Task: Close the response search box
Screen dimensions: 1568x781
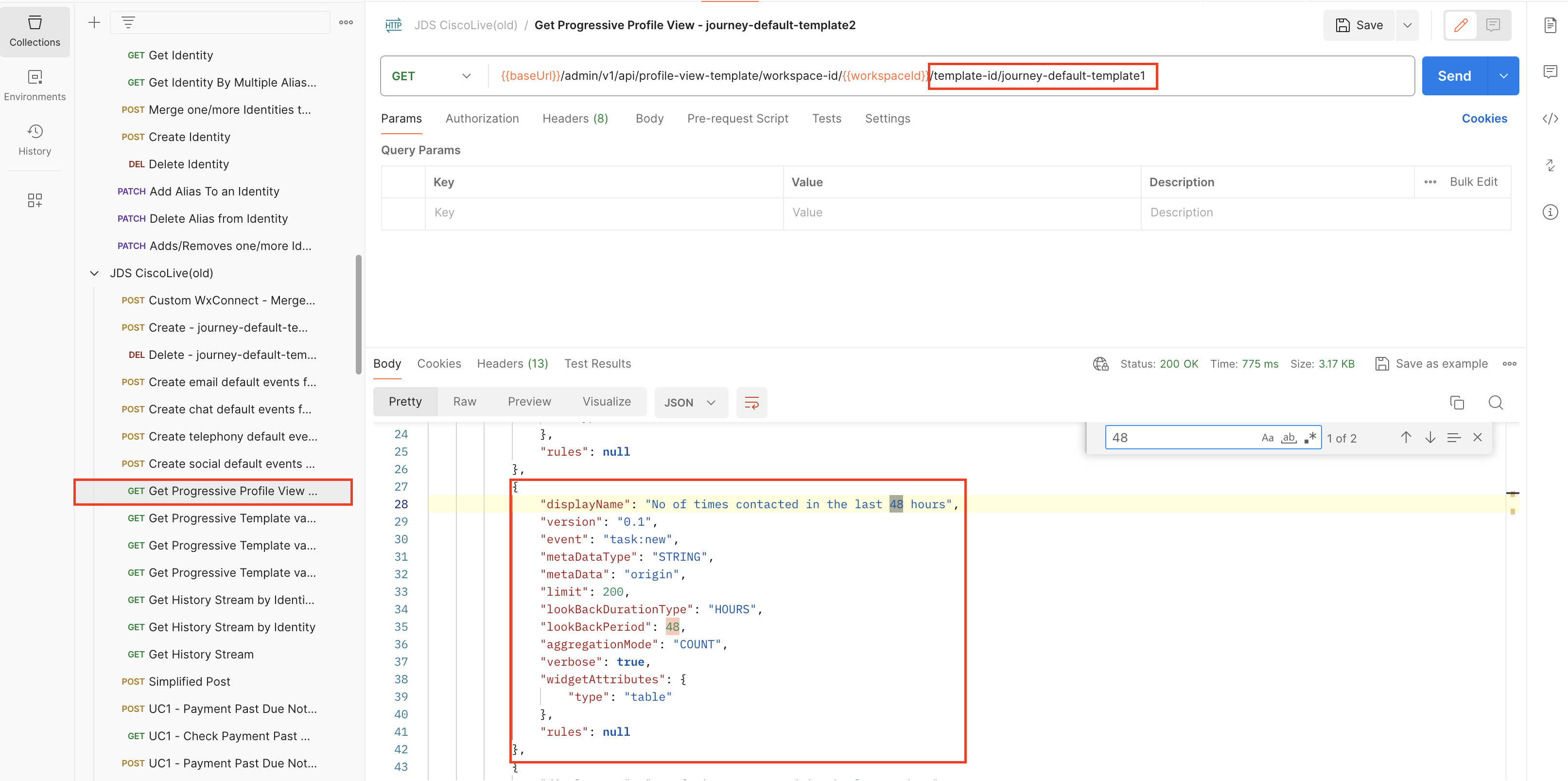Action: coord(1477,437)
